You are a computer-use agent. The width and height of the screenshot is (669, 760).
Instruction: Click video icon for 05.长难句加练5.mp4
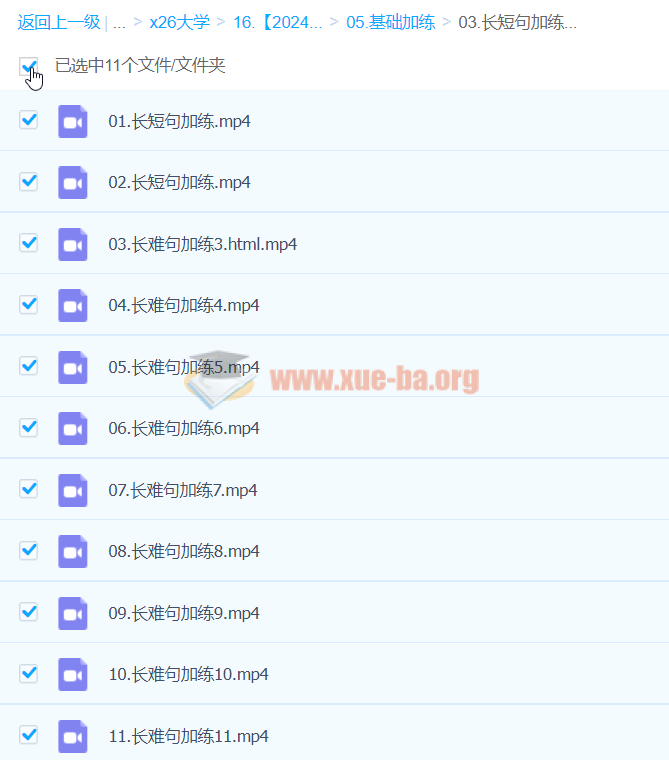click(x=73, y=367)
